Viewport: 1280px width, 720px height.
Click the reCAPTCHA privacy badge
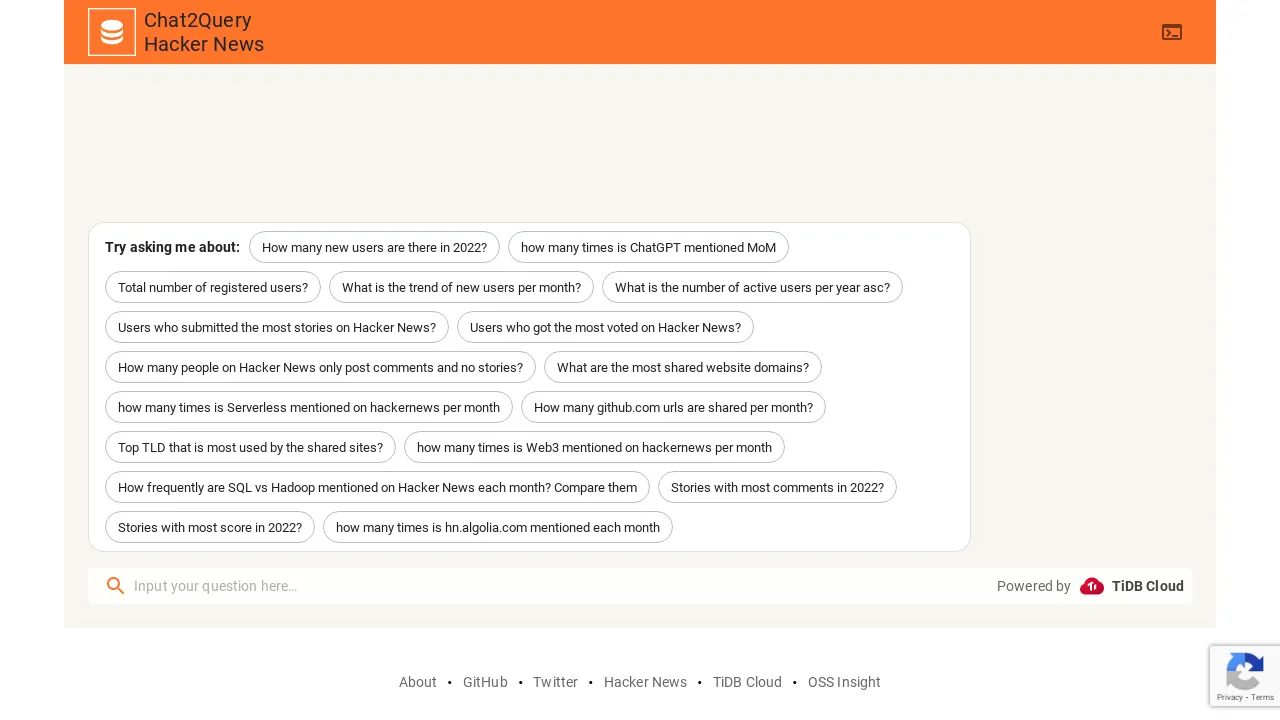click(1245, 676)
